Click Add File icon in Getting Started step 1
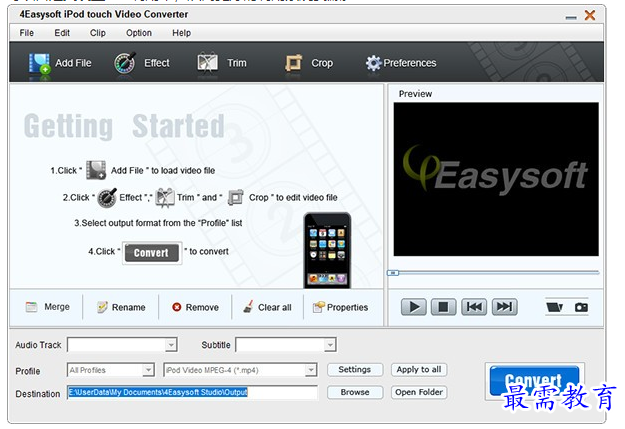This screenshot has height=429, width=625. pyautogui.click(x=96, y=170)
